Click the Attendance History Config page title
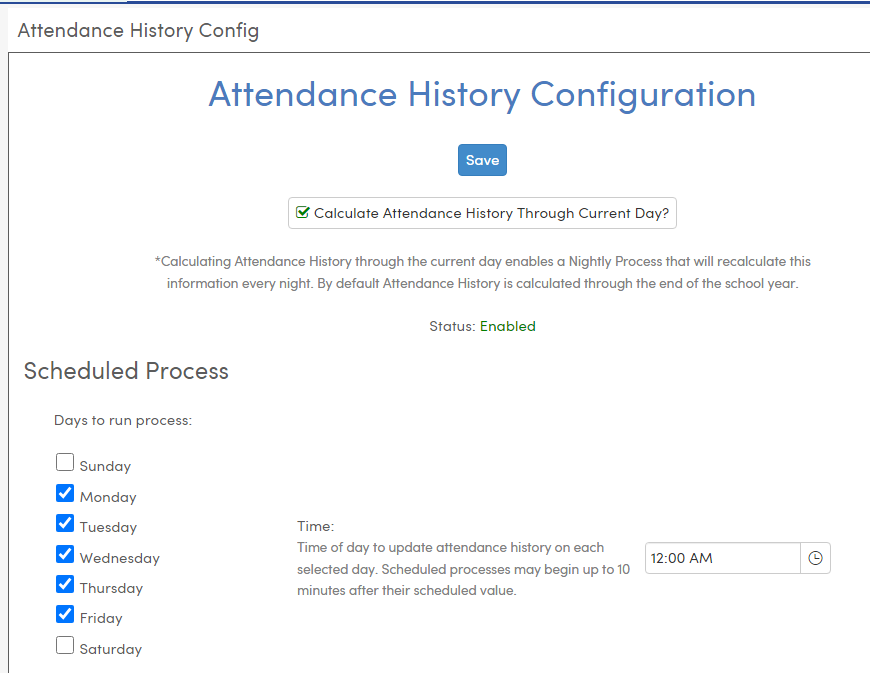The image size is (870, 673). click(x=138, y=31)
